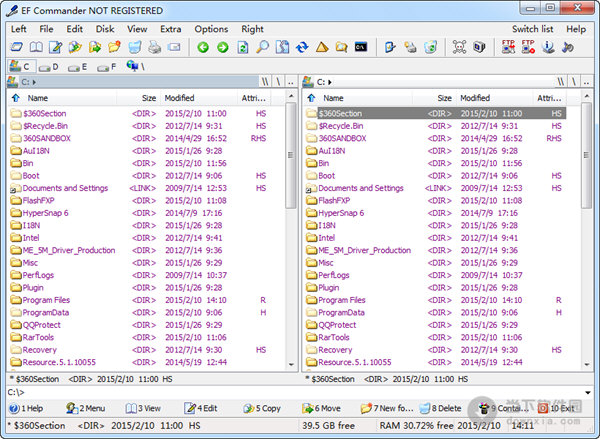Click the left panel scrollbar up arrow

291,96
